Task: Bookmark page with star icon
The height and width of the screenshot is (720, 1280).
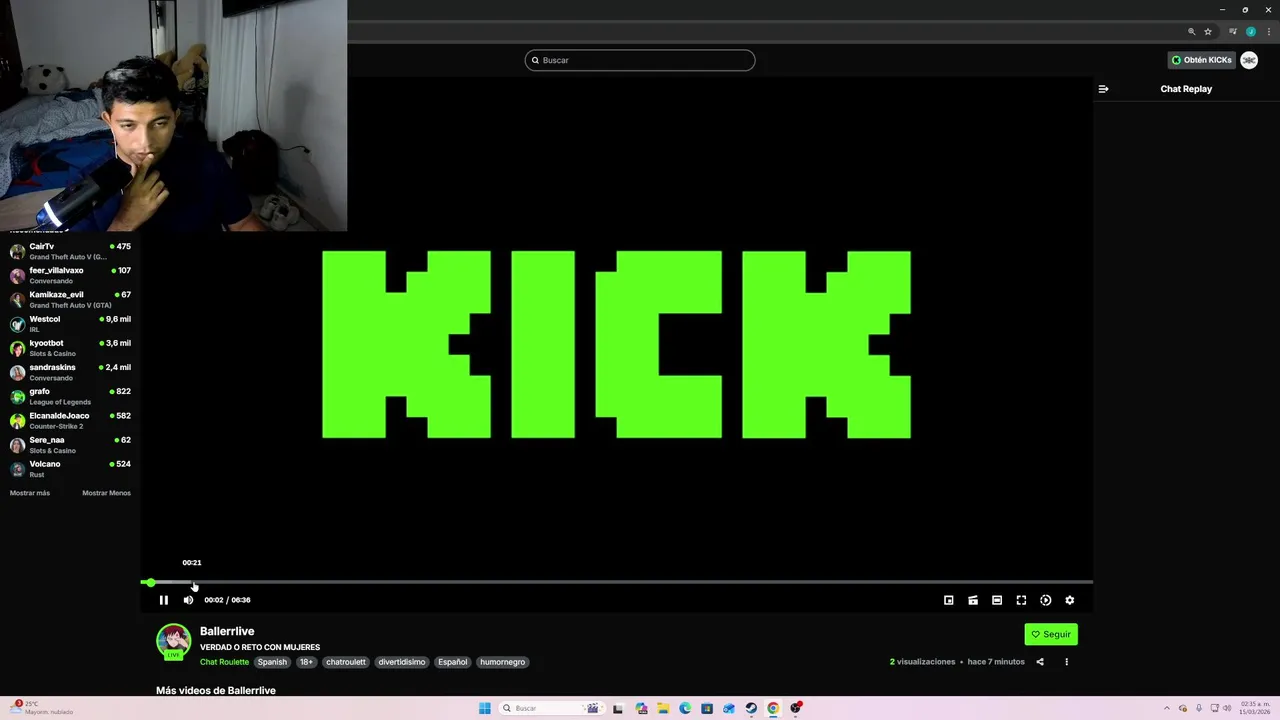Action: tap(1208, 31)
